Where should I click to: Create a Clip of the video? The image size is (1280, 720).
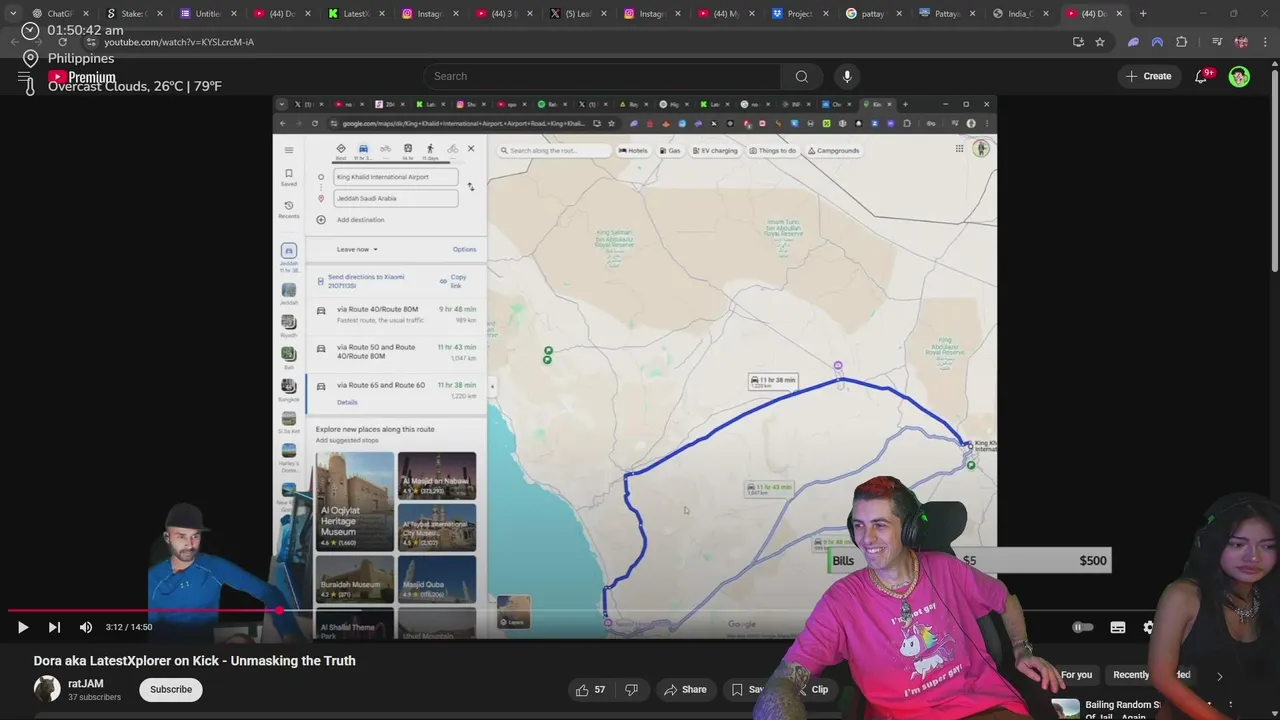(x=815, y=689)
